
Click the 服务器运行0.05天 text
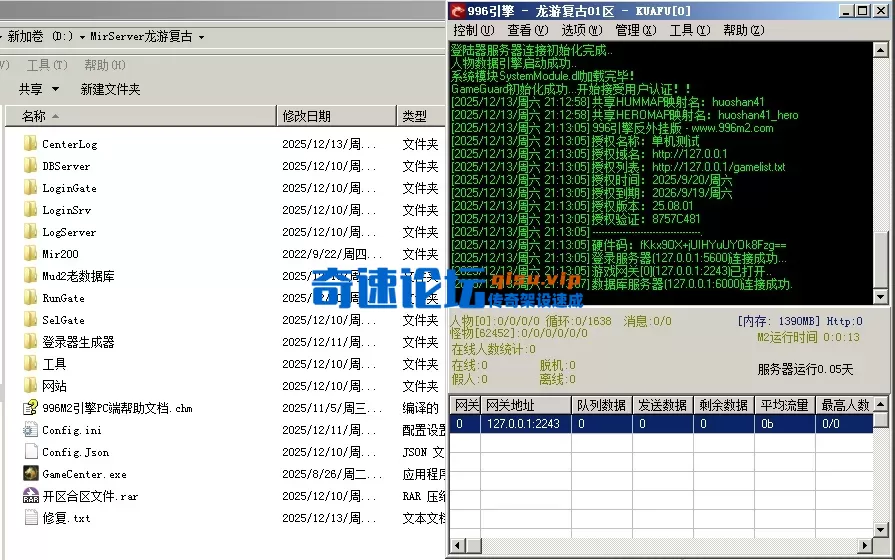coord(805,369)
